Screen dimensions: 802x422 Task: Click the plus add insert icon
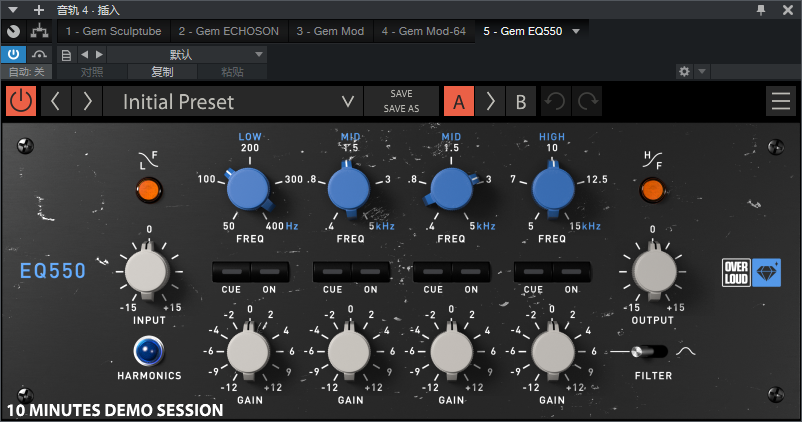point(39,9)
